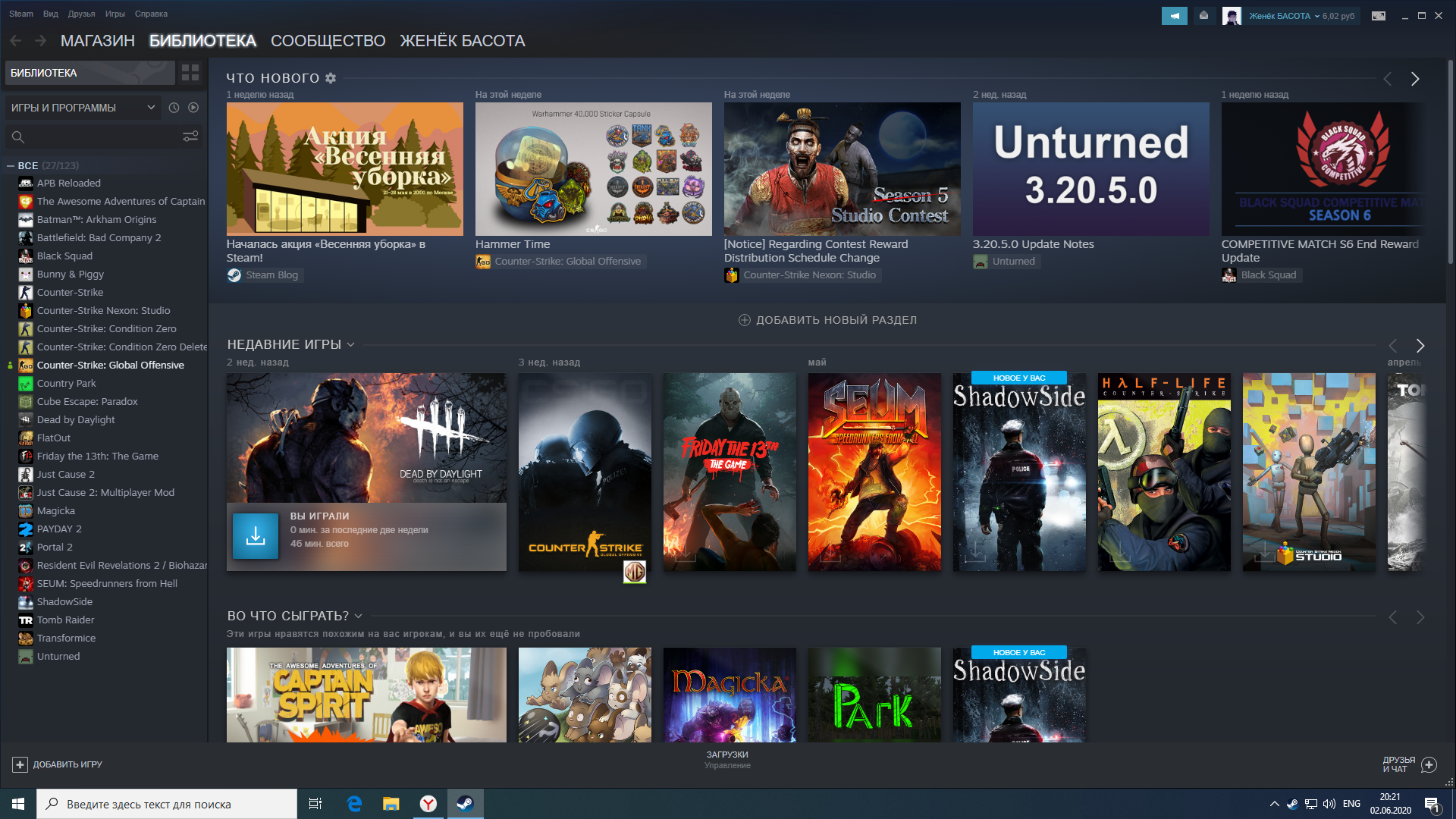Launch Microsoft Edge from the taskbar
Image resolution: width=1456 pixels, height=819 pixels.
(x=354, y=804)
